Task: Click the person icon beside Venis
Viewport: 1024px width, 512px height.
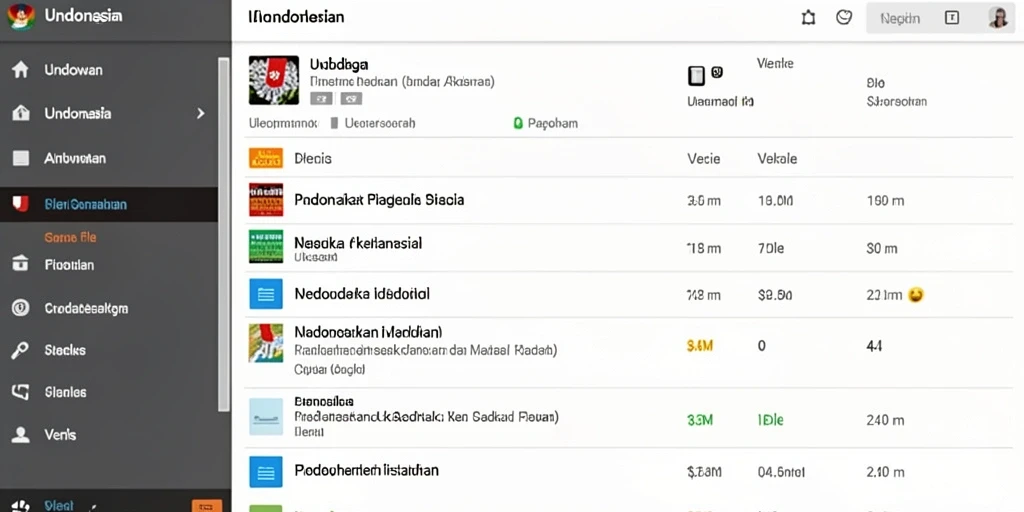Action: click(x=20, y=435)
